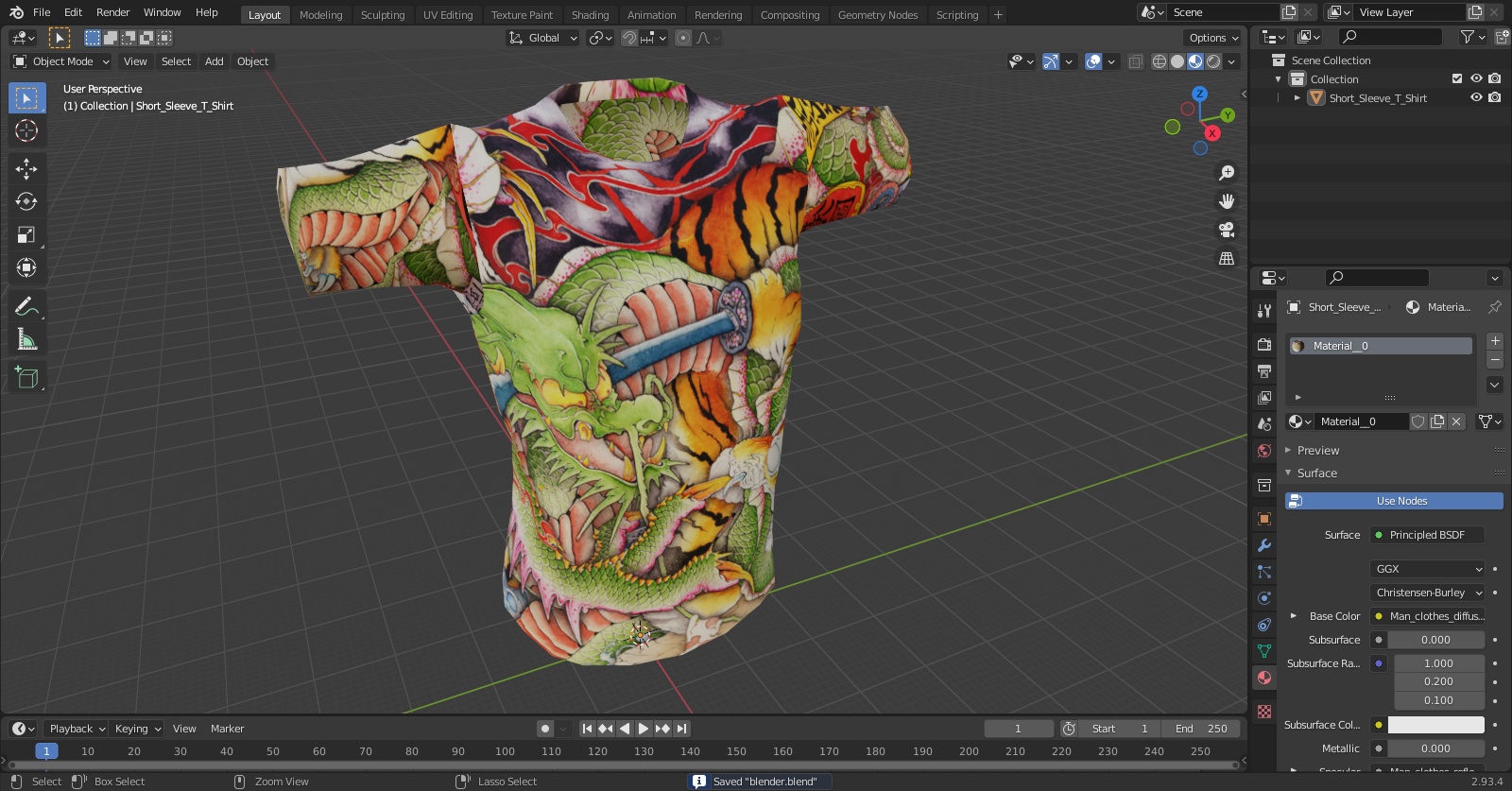The height and width of the screenshot is (791, 1512).
Task: Click the Options button
Action: (x=1213, y=38)
